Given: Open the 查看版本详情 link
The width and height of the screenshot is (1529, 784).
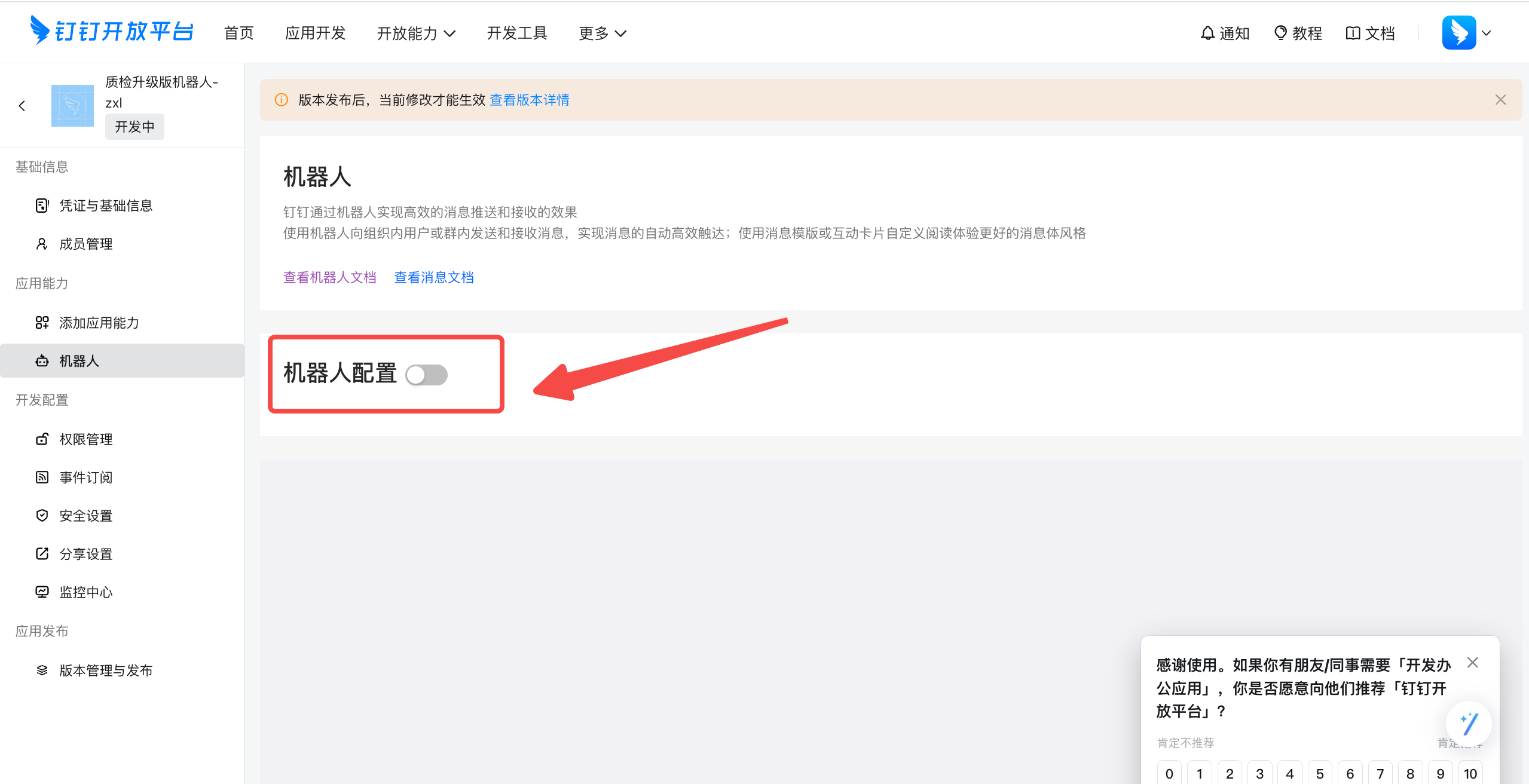Looking at the screenshot, I should click(x=529, y=100).
